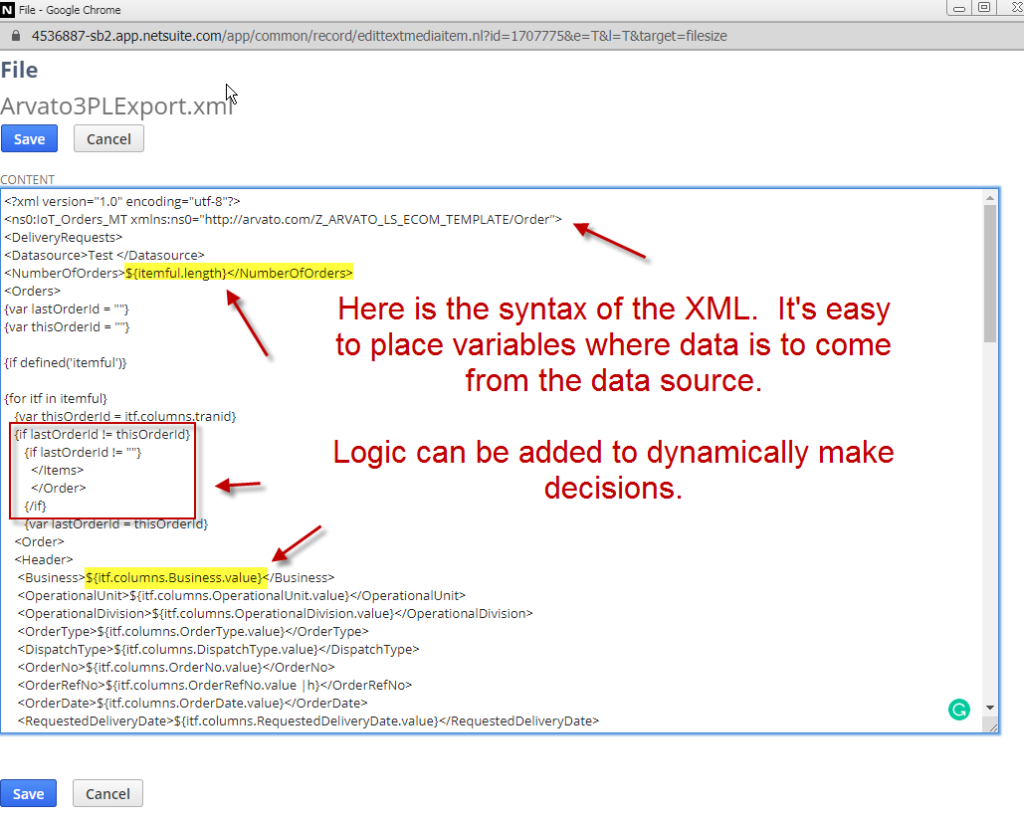Click the 'File' page heading
Viewport: 1024px width, 823px height.
[20, 70]
